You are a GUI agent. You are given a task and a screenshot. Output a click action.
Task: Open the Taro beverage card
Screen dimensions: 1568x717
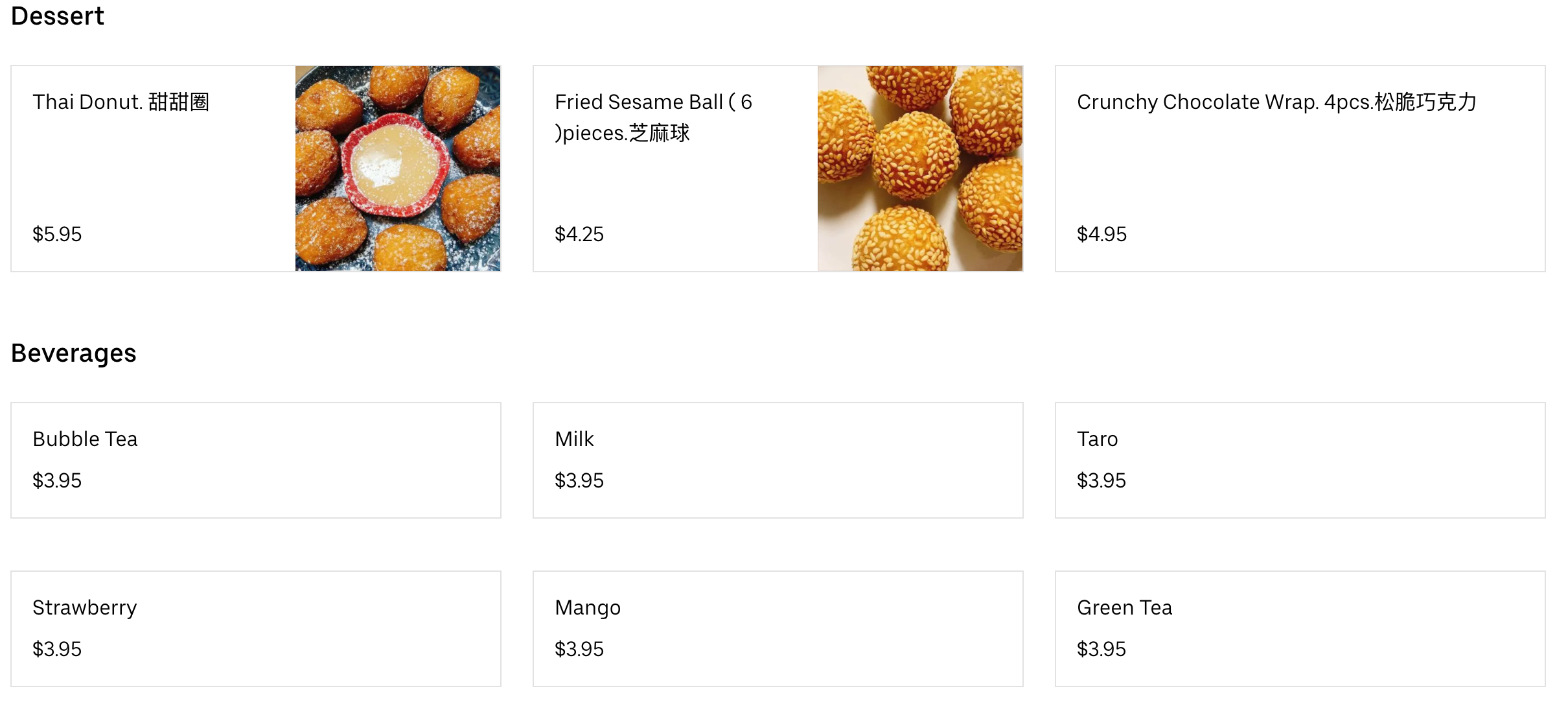[x=1097, y=439]
